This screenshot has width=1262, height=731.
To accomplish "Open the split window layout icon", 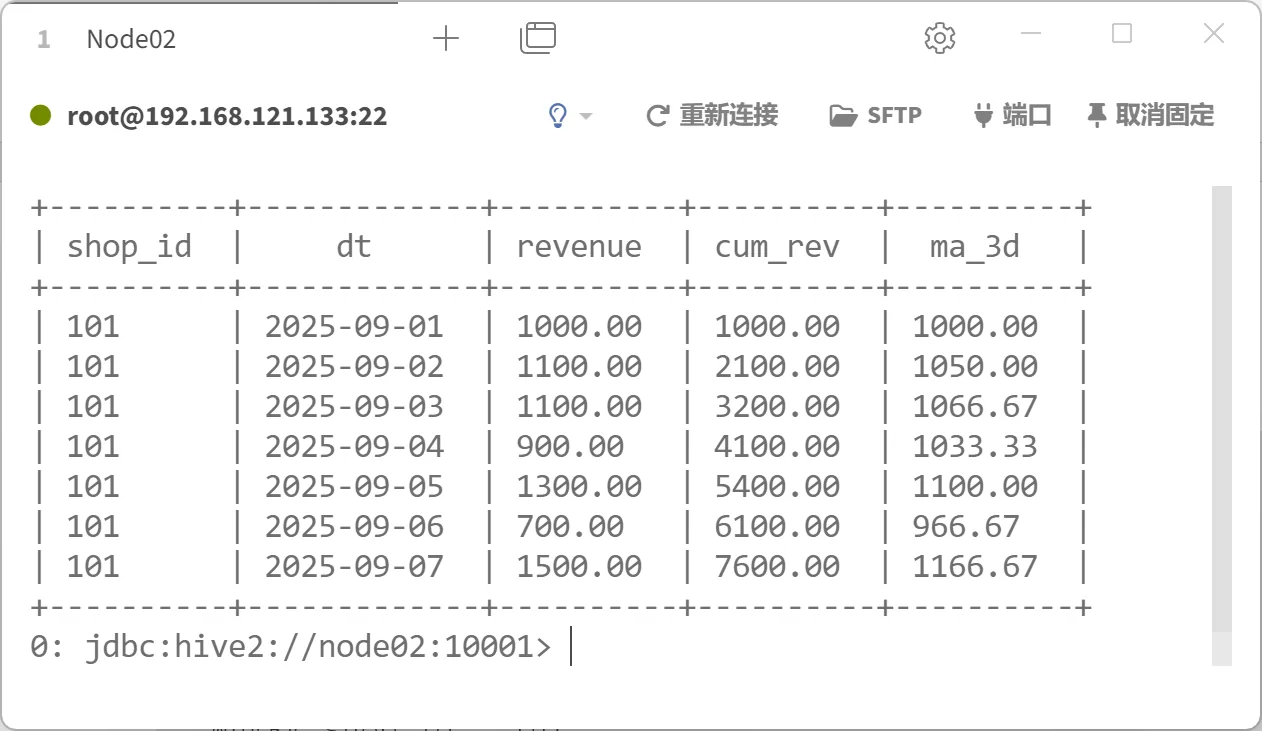I will 538,38.
